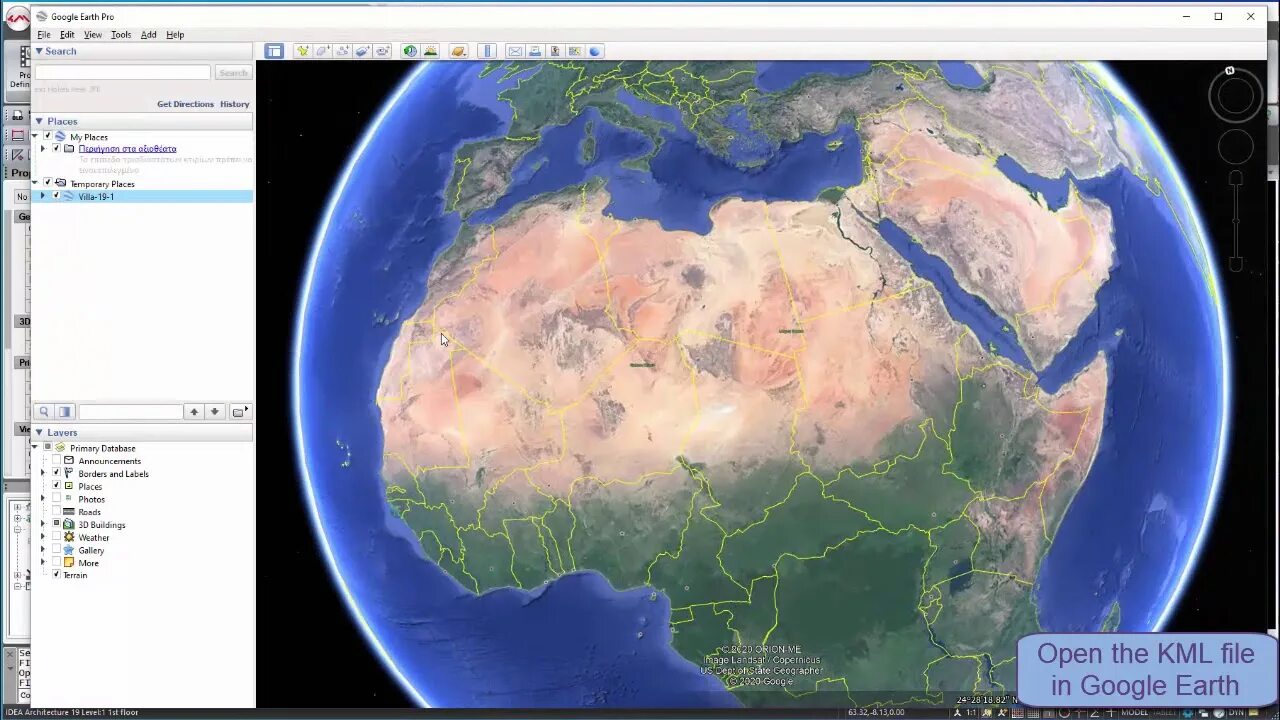This screenshot has height=720, width=1280.
Task: Click the Google Earth title bar app icon
Action: pyautogui.click(x=41, y=17)
